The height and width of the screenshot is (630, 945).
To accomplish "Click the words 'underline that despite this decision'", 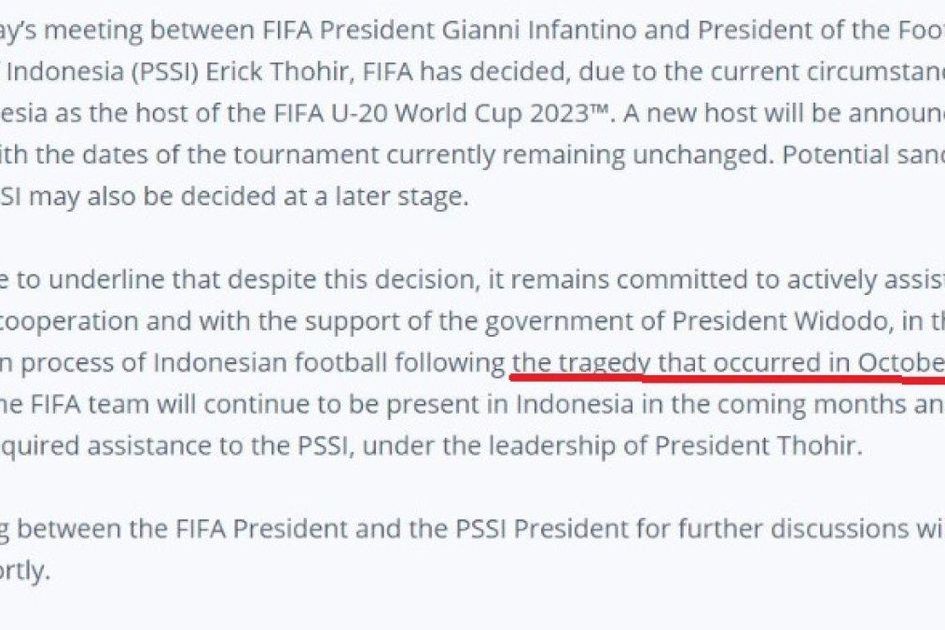I will click(x=264, y=280).
